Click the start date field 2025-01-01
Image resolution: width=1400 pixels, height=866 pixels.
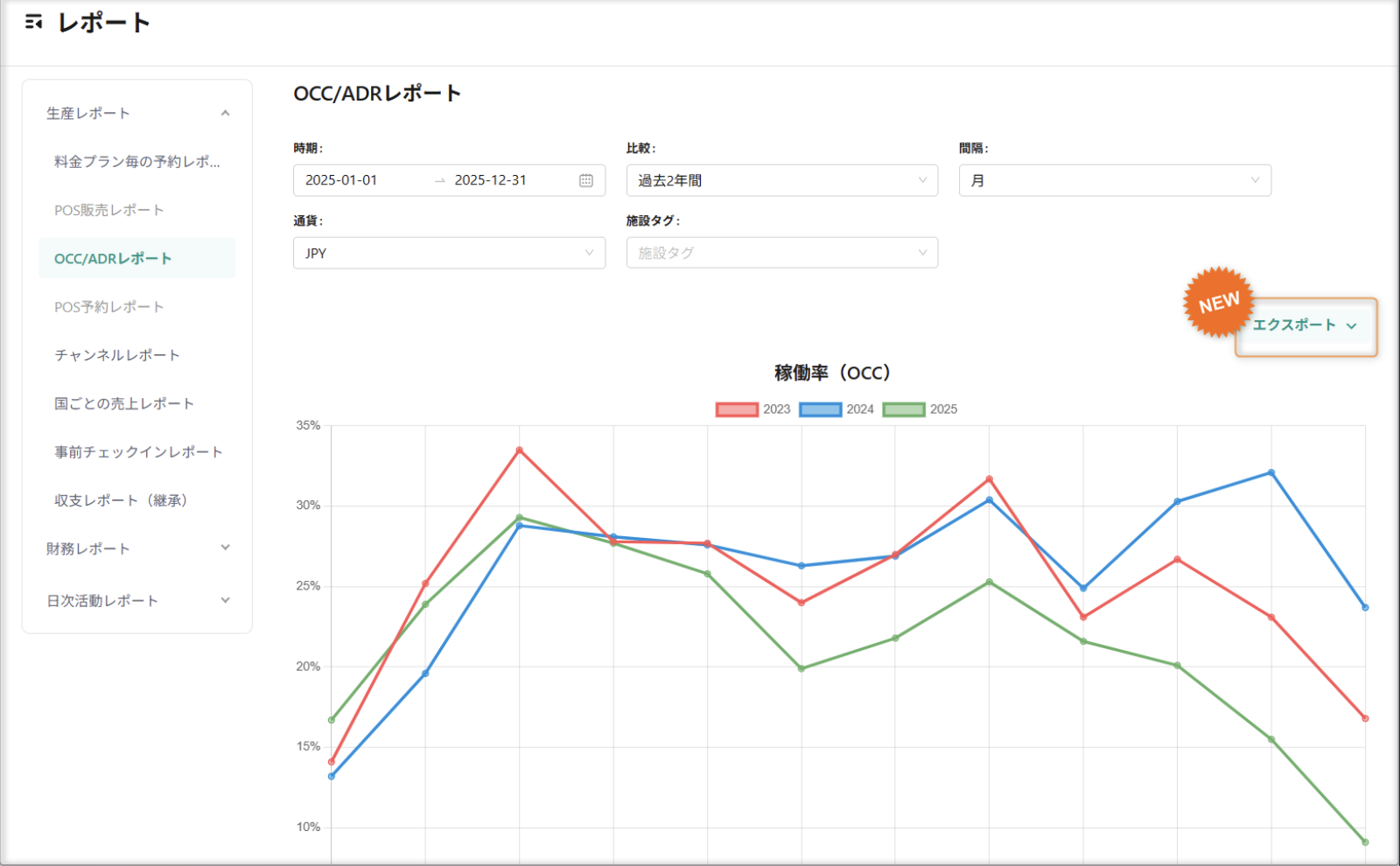[341, 180]
